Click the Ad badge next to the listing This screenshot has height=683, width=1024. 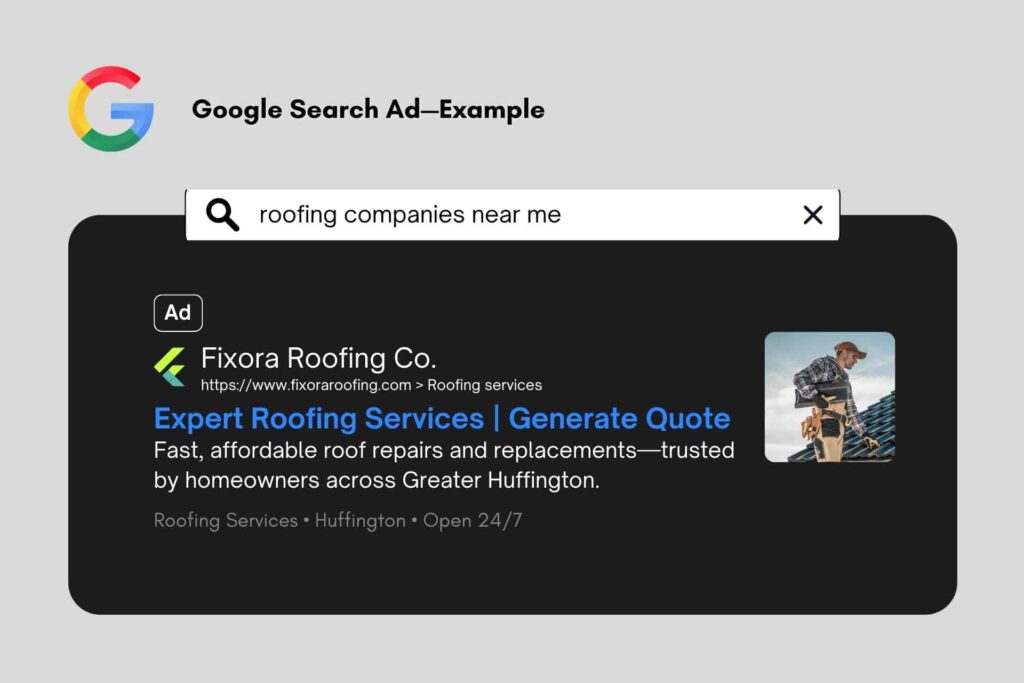coord(178,312)
